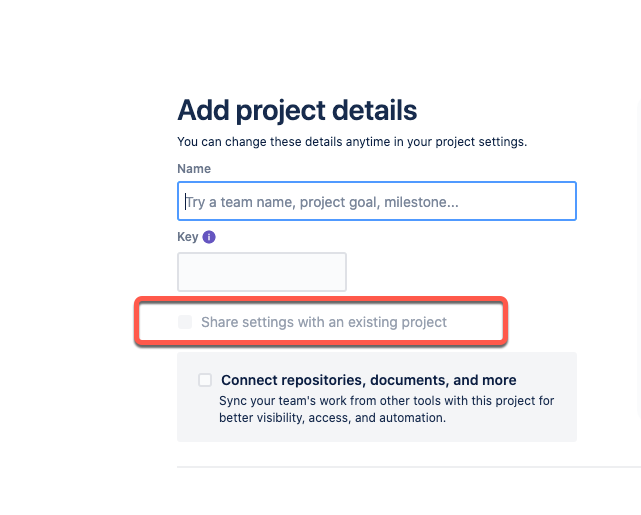Focus the project Name text field

point(377,201)
